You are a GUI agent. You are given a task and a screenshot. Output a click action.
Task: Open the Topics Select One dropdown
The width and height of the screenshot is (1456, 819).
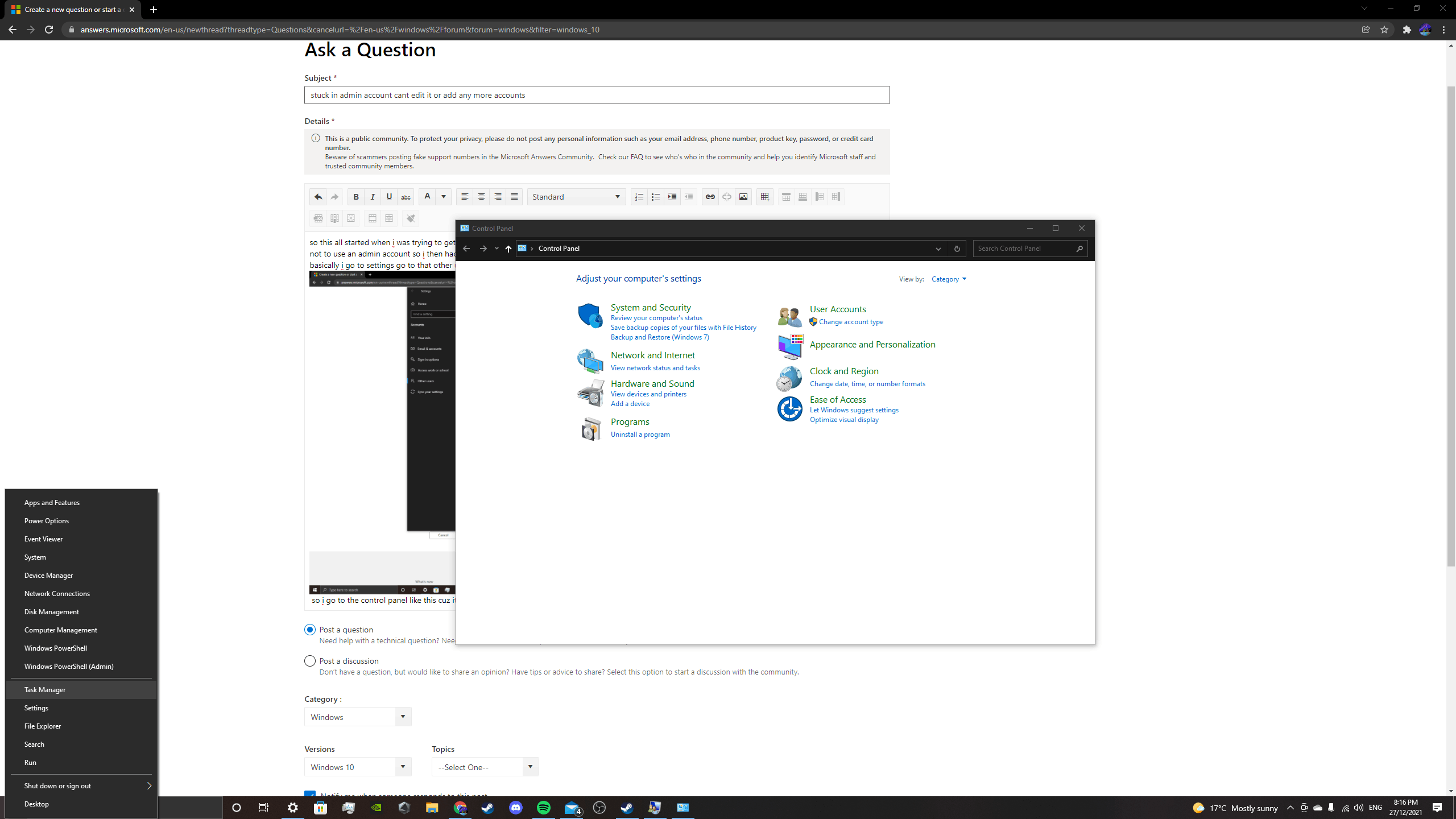point(485,767)
